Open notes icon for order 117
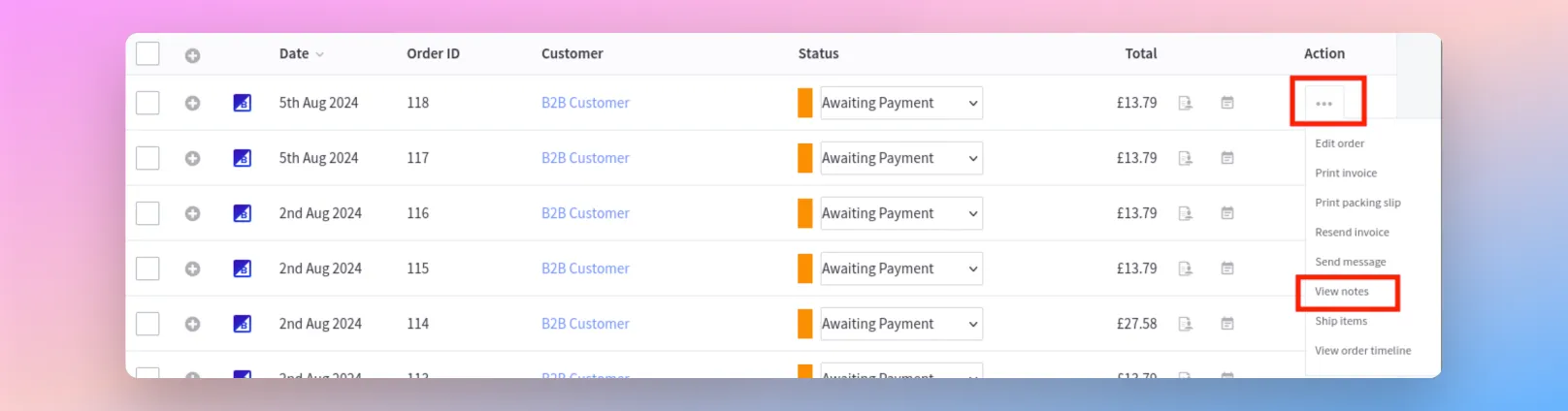 tap(1227, 158)
